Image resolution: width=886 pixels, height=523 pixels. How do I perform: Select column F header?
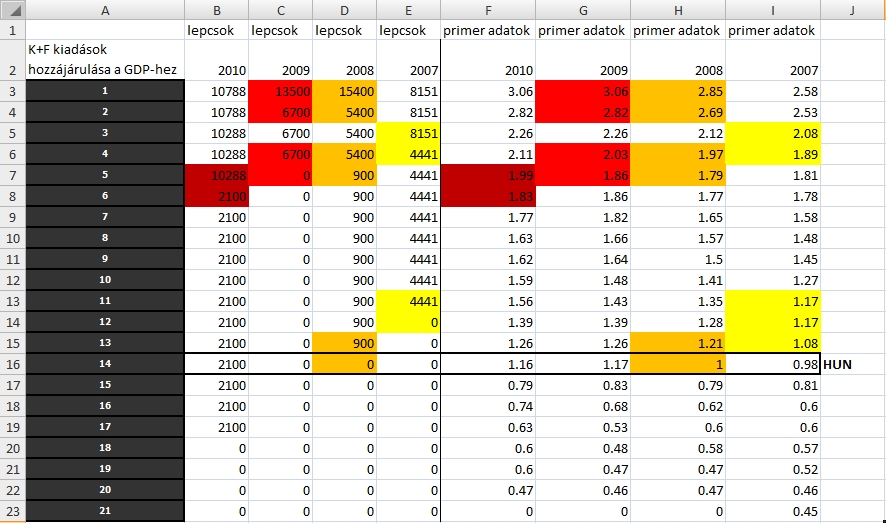point(487,9)
